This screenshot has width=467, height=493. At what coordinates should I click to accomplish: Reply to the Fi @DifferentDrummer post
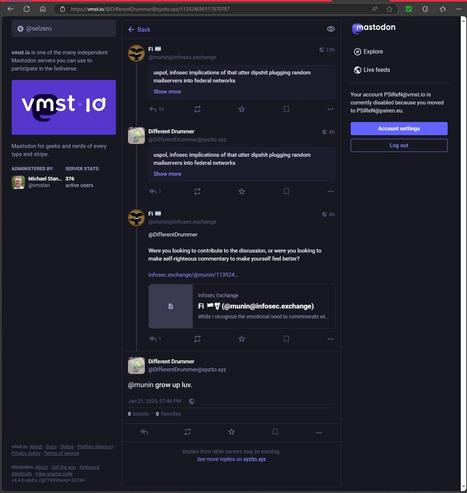155,339
